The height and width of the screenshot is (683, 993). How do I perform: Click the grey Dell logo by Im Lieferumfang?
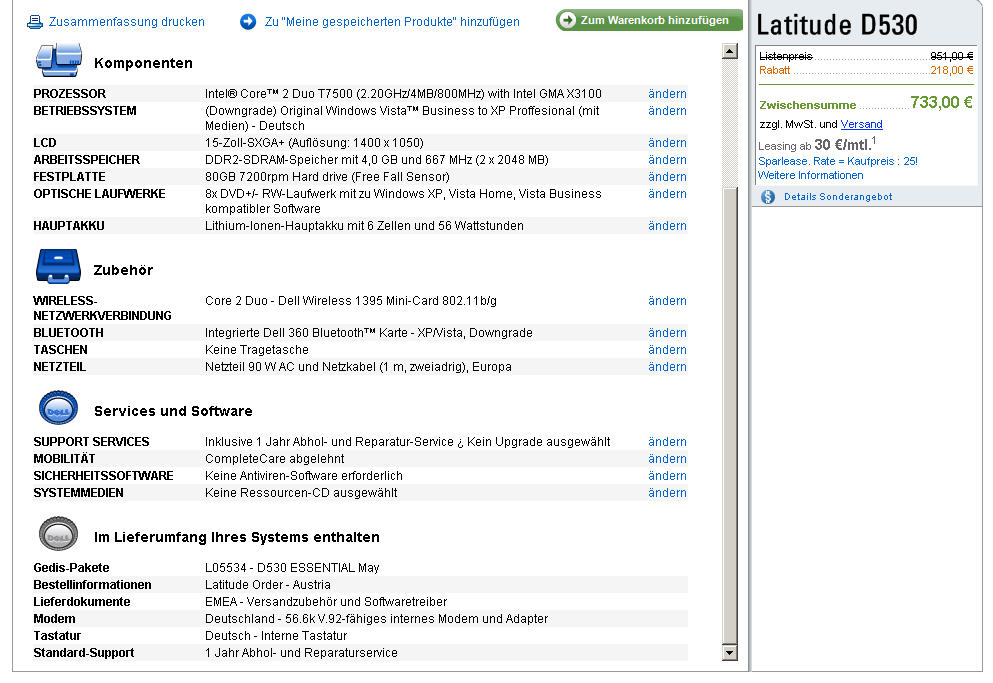[x=58, y=533]
